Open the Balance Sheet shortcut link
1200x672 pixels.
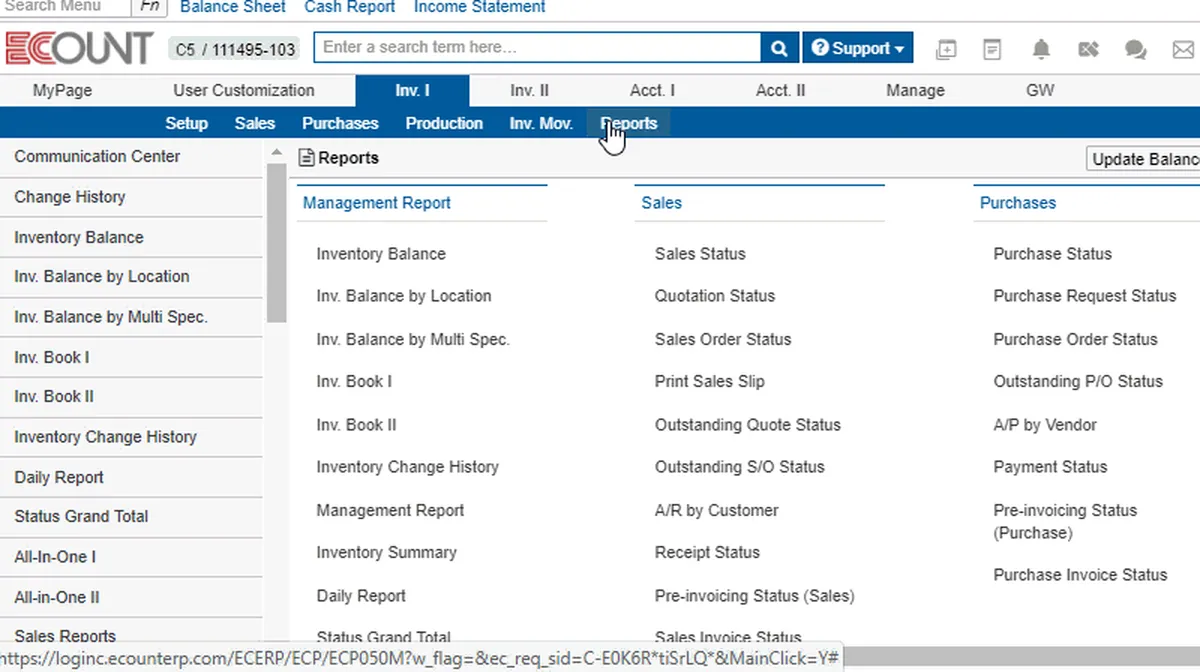(x=233, y=7)
